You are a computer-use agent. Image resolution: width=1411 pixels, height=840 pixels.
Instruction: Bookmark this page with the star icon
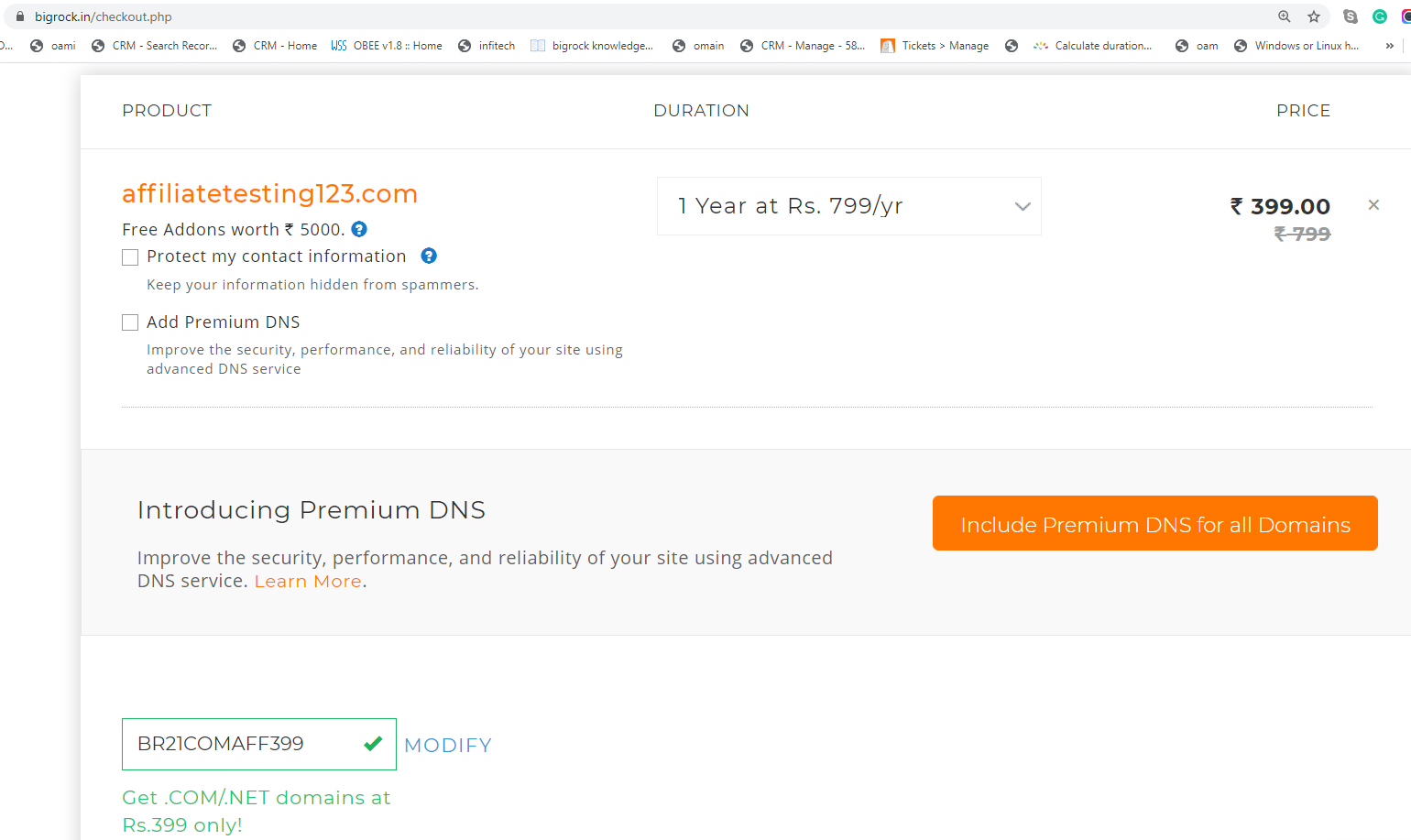[1314, 16]
